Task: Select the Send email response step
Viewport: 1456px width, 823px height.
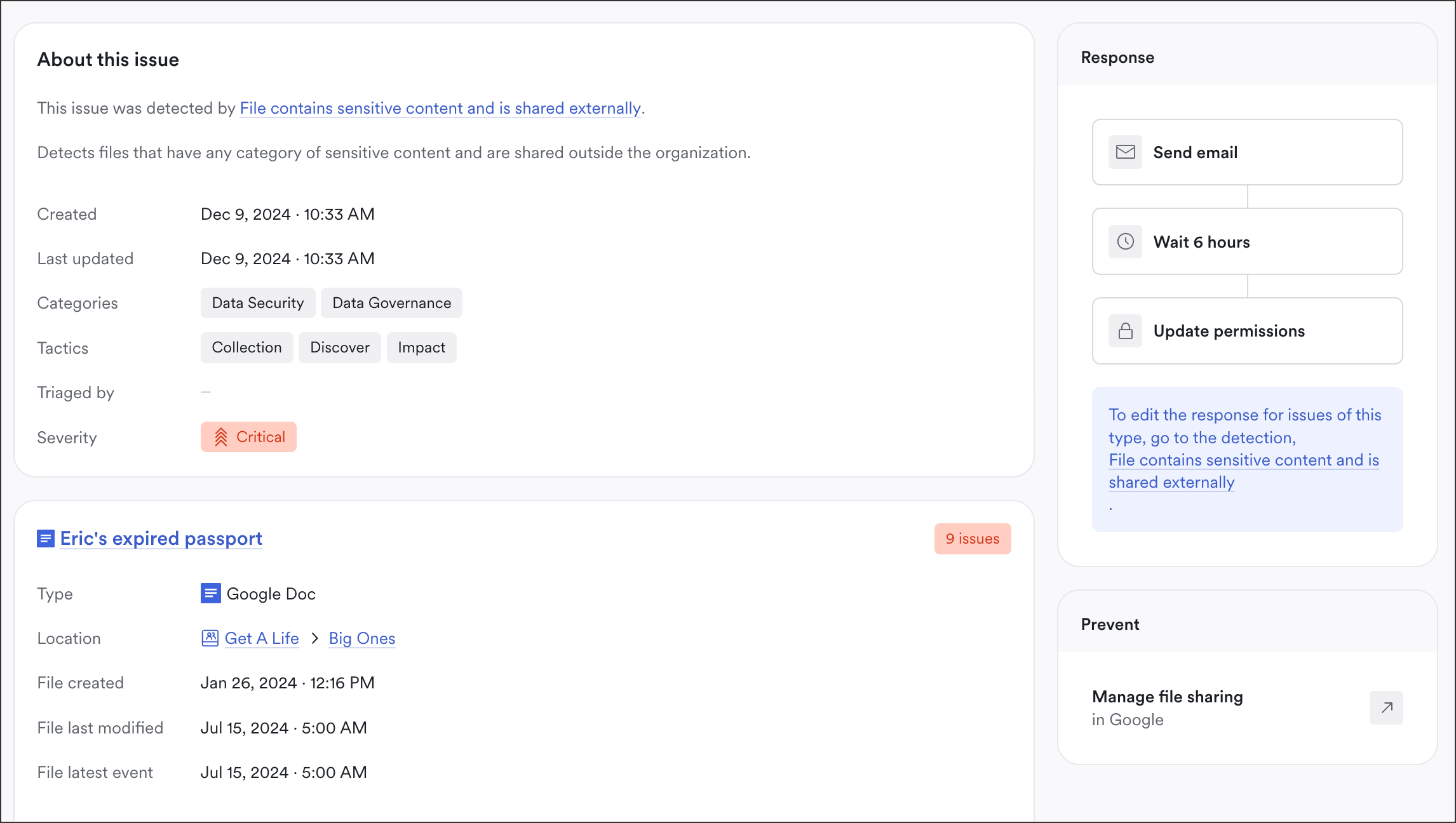Action: click(1247, 152)
